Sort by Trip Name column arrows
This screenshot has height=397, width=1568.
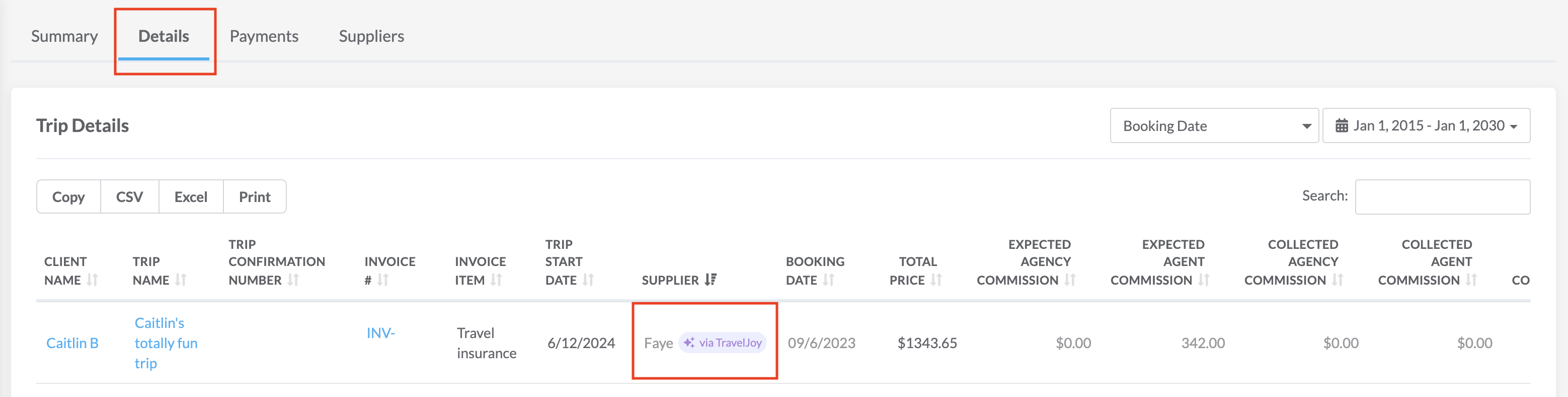(x=181, y=280)
